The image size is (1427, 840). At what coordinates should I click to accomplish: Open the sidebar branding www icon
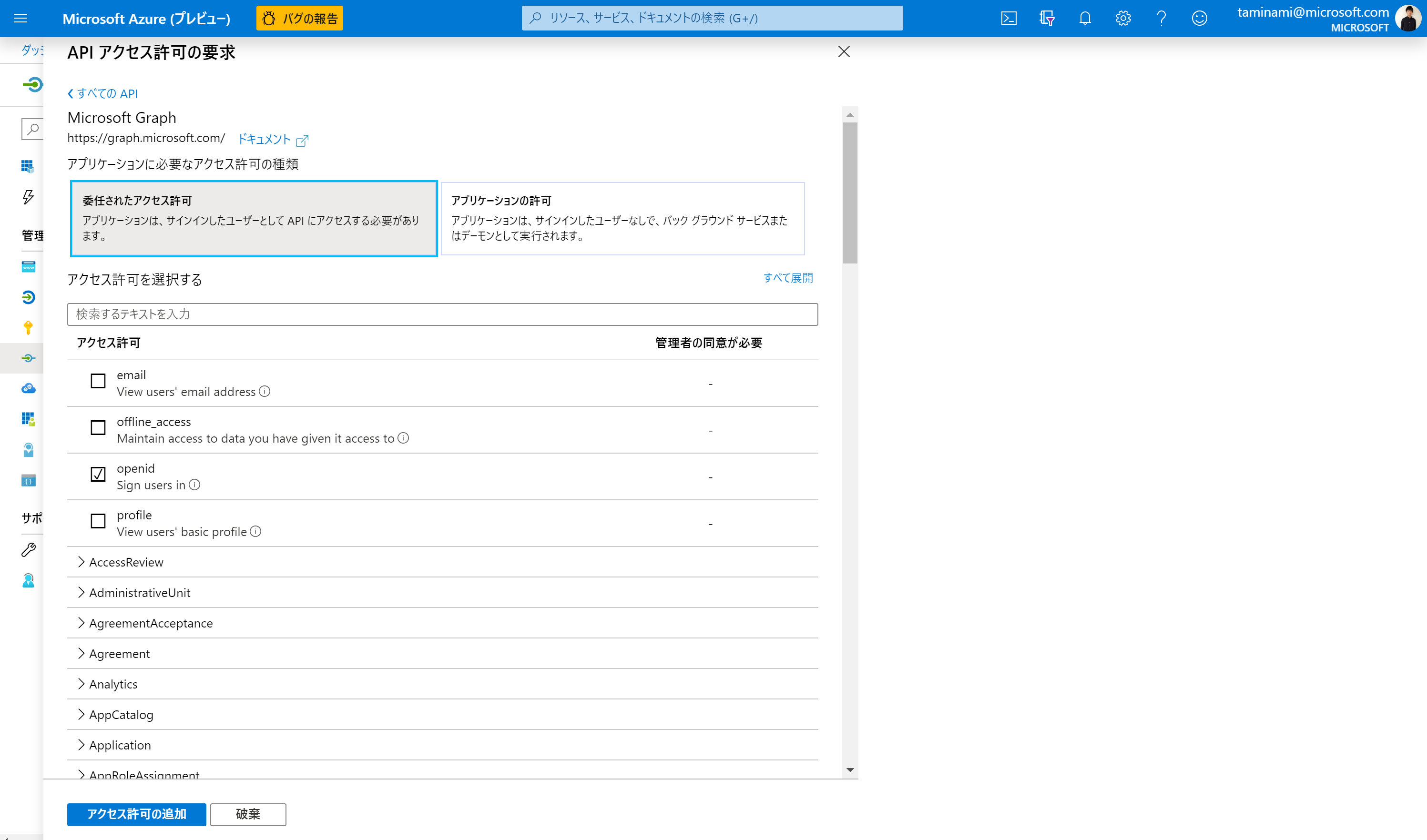click(x=28, y=267)
